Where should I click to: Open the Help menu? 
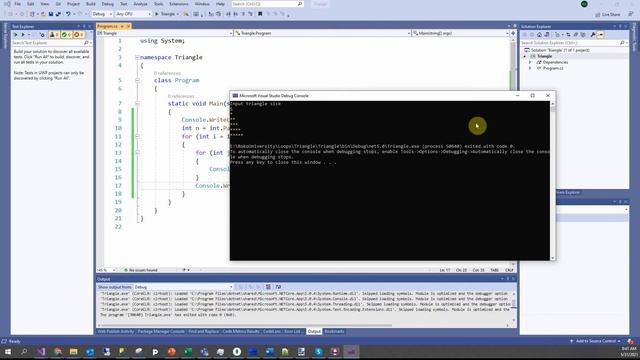point(220,4)
